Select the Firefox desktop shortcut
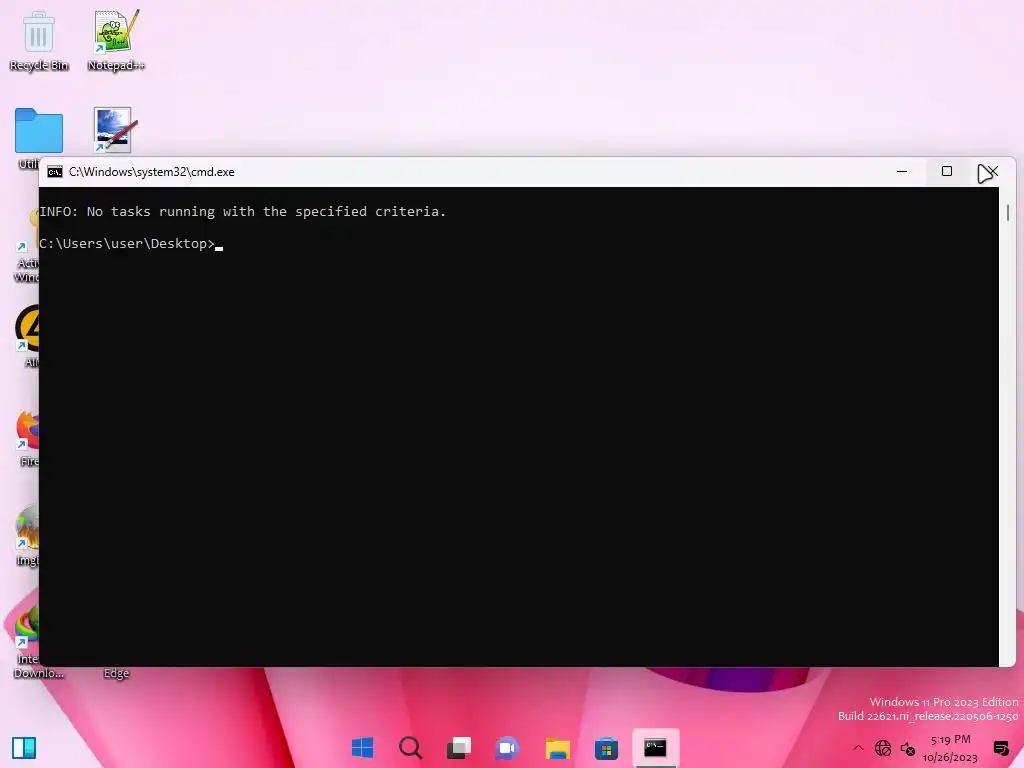This screenshot has width=1024, height=768. 27,437
